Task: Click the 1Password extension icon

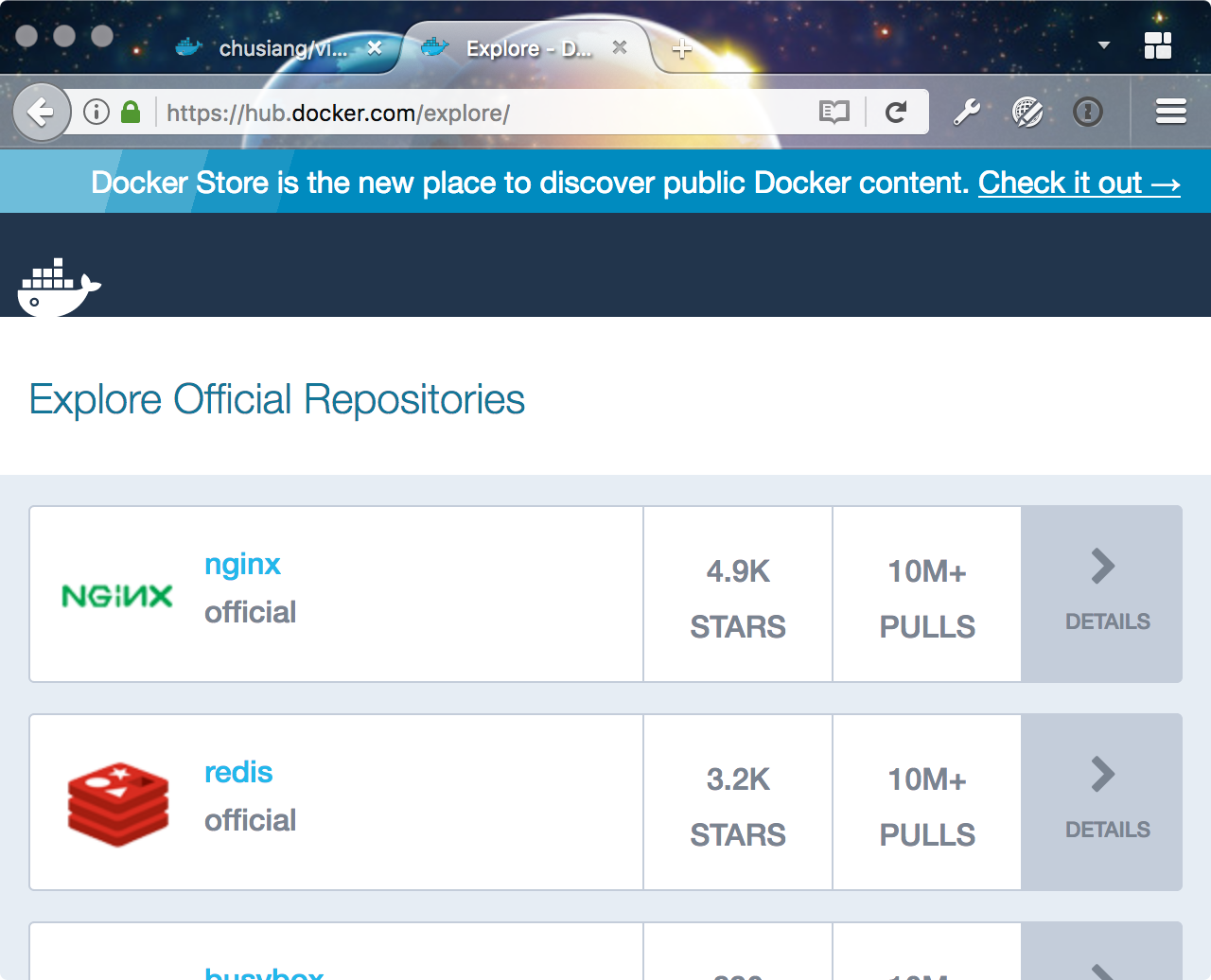Action: click(1088, 113)
